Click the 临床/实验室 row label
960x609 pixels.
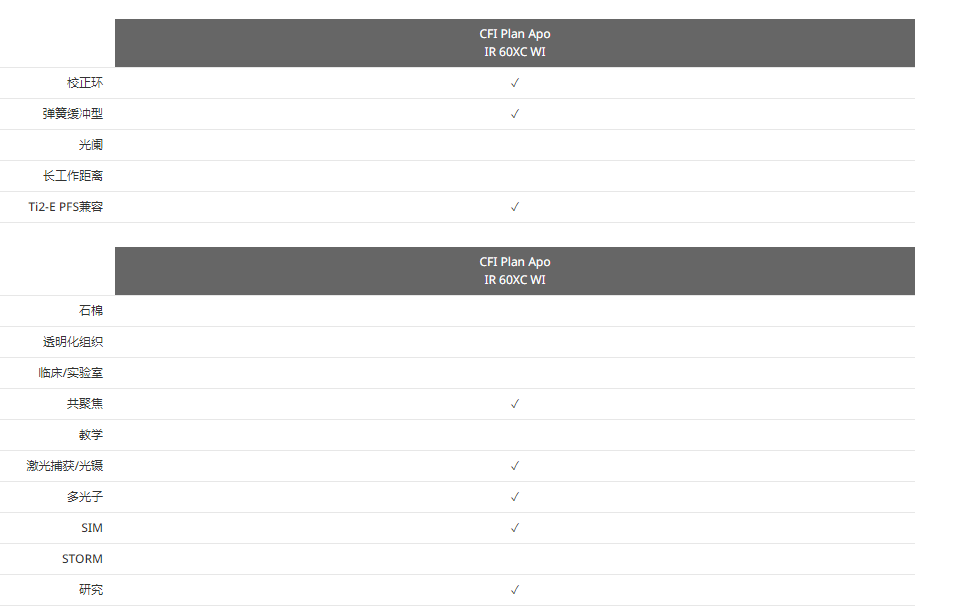coord(70,373)
